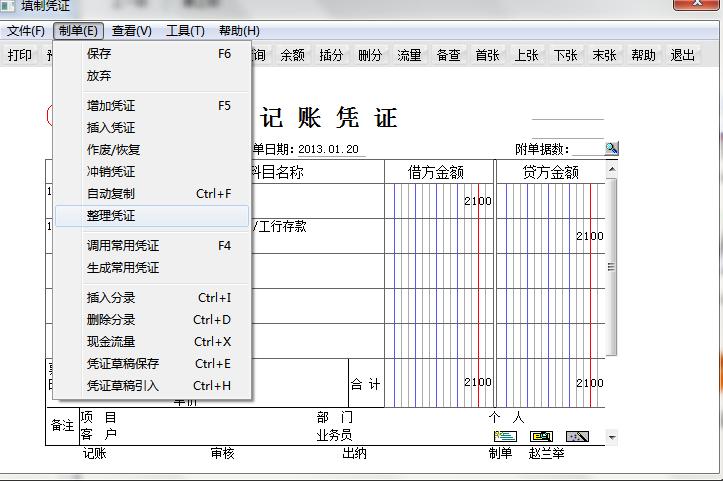Click the 备注 label
The width and height of the screenshot is (723, 481).
(62, 426)
